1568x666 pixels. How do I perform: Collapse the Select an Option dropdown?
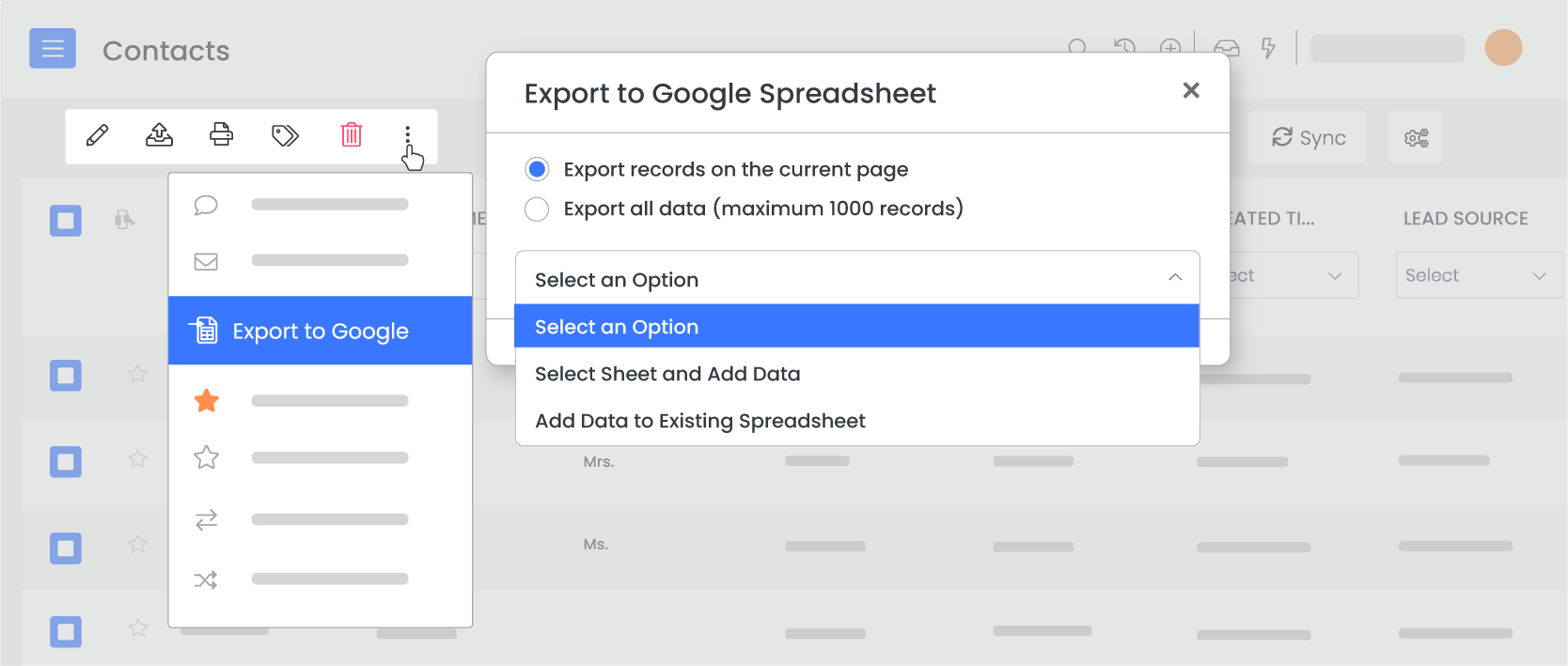click(x=1173, y=279)
